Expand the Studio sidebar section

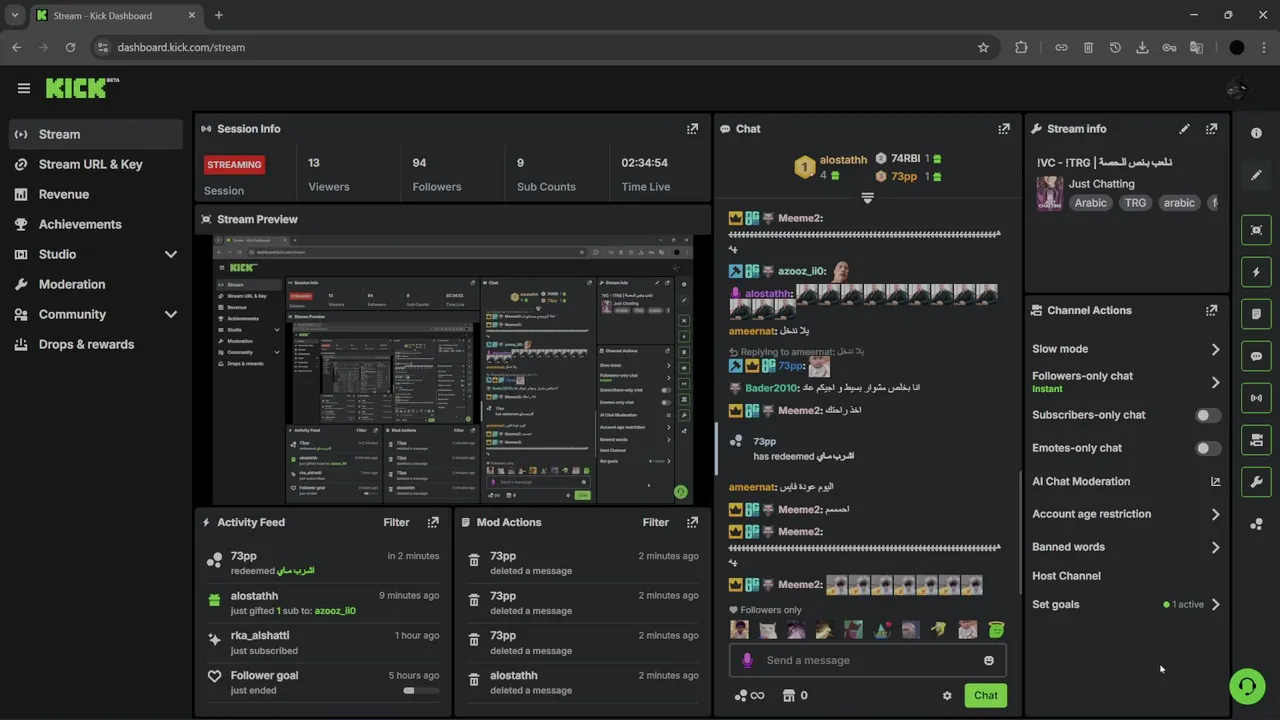click(x=171, y=254)
